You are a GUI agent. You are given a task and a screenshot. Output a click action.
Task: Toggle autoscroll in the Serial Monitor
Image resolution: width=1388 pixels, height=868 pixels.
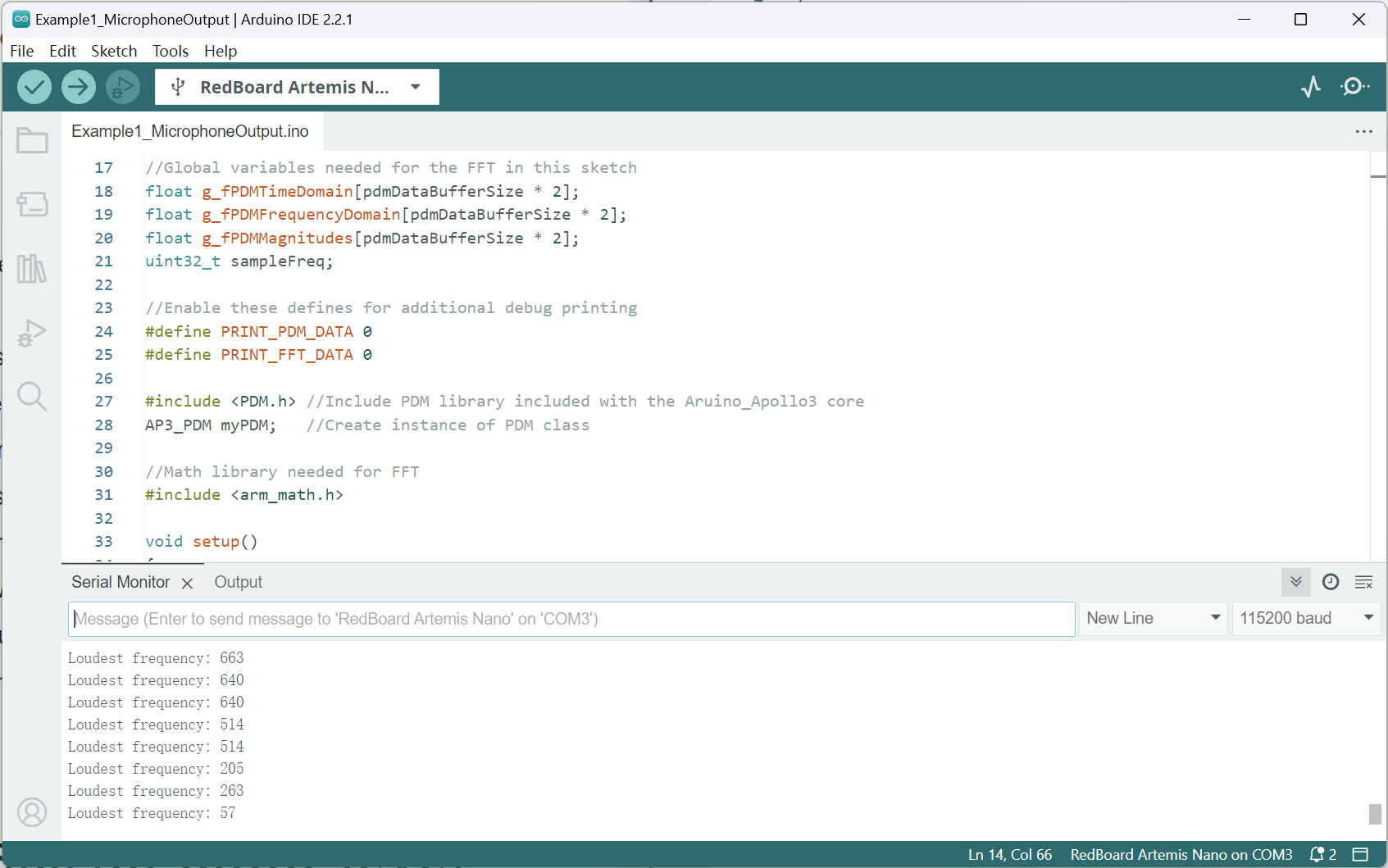click(1295, 582)
